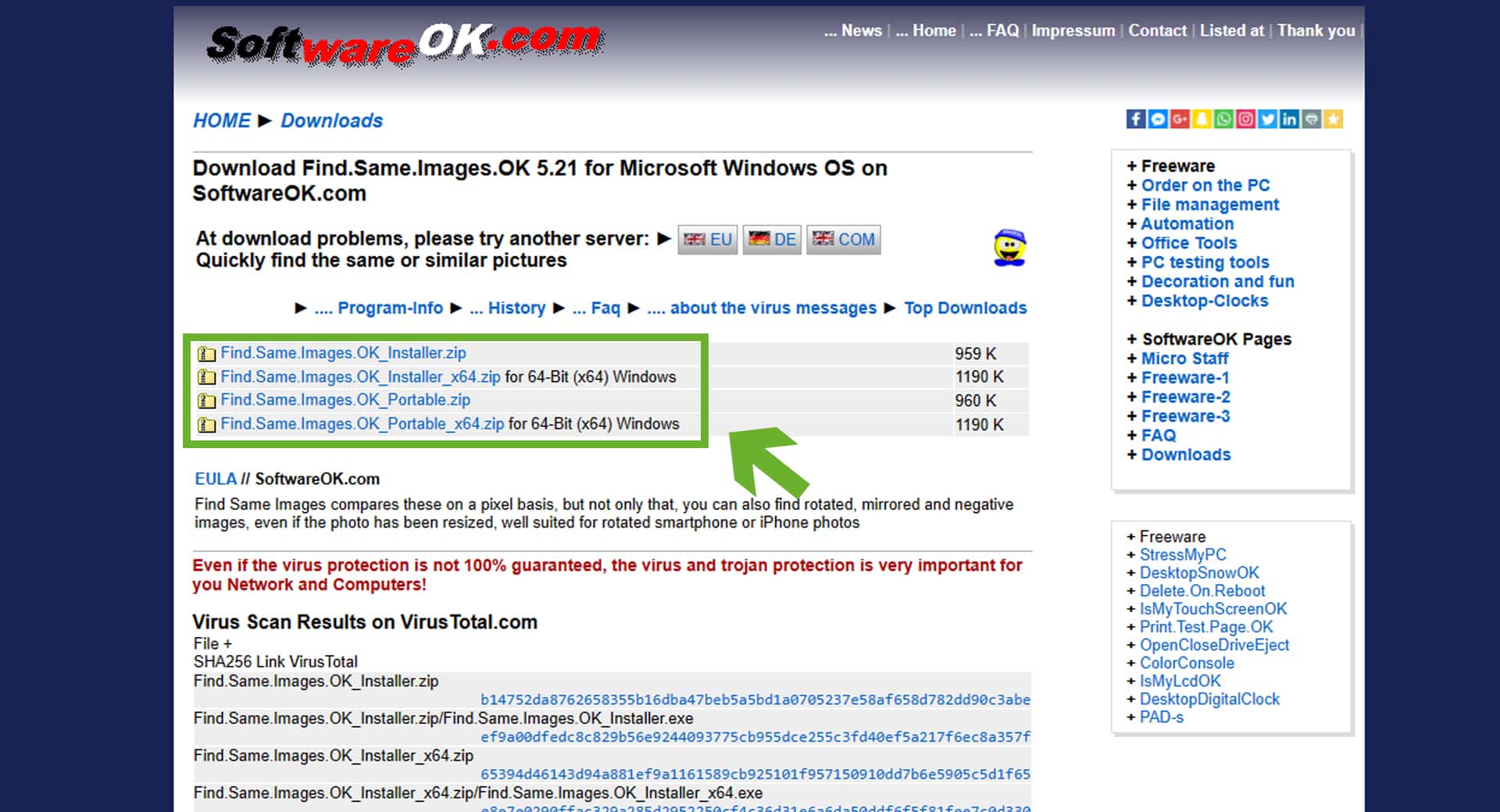
Task: Share via WhatsApp icon
Action: pyautogui.click(x=1223, y=119)
